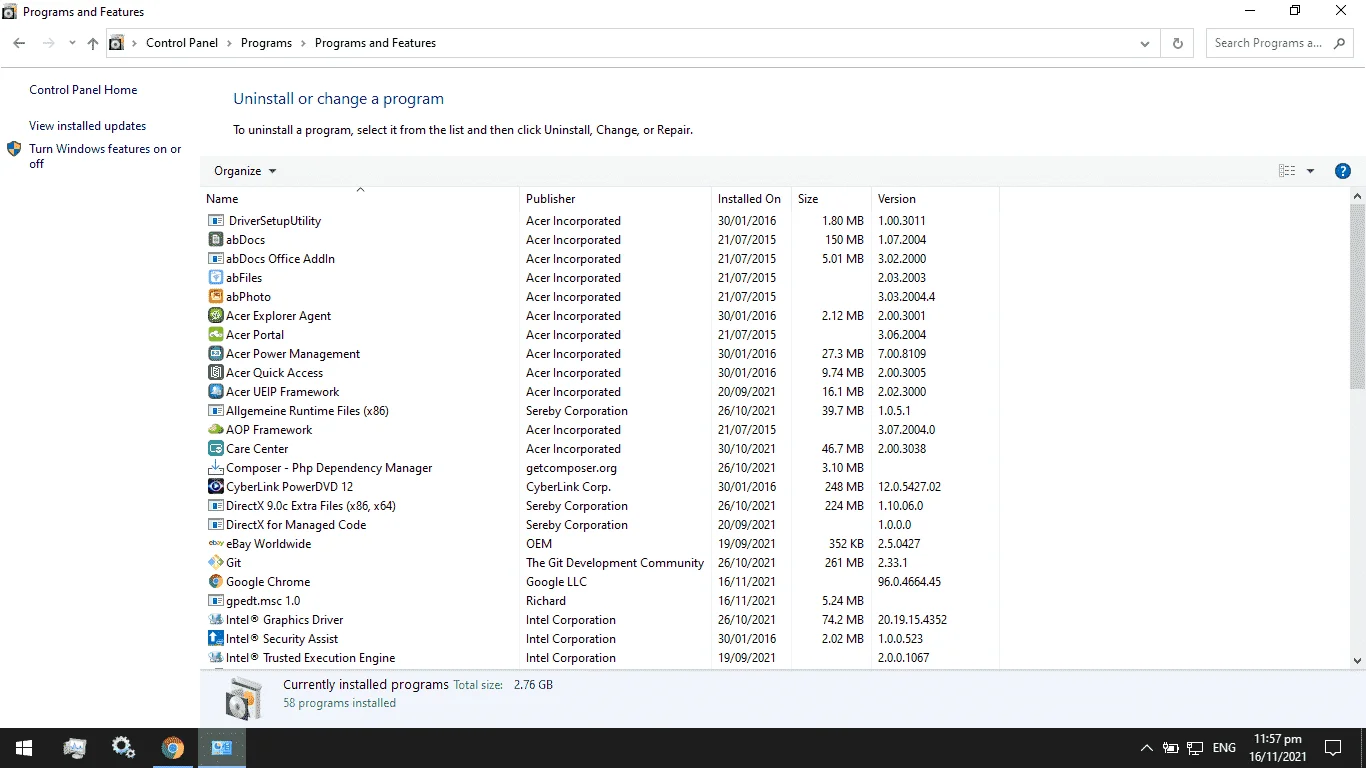Click the eBay Worldwide icon
The width and height of the screenshot is (1366, 768).
point(215,544)
